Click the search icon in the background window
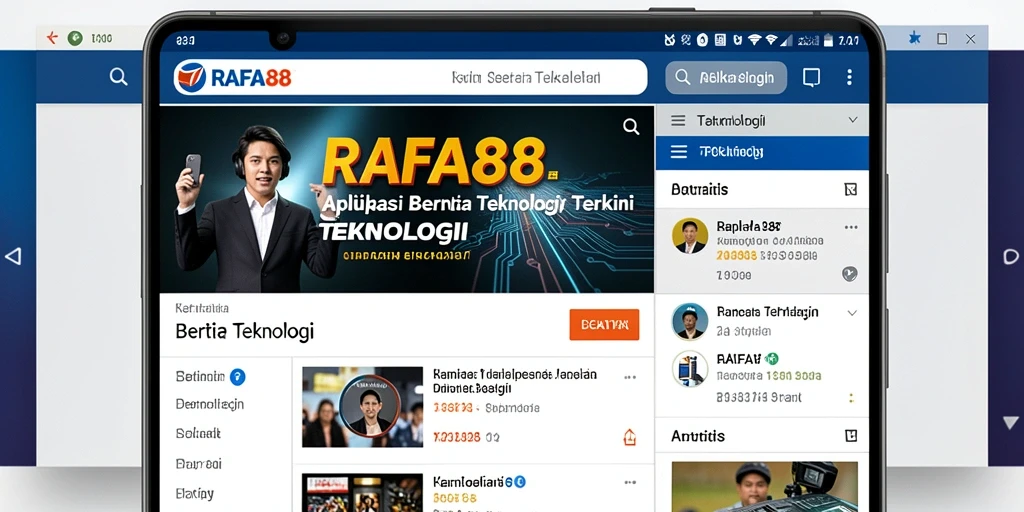Screen dimensions: 1024x512 (118, 77)
